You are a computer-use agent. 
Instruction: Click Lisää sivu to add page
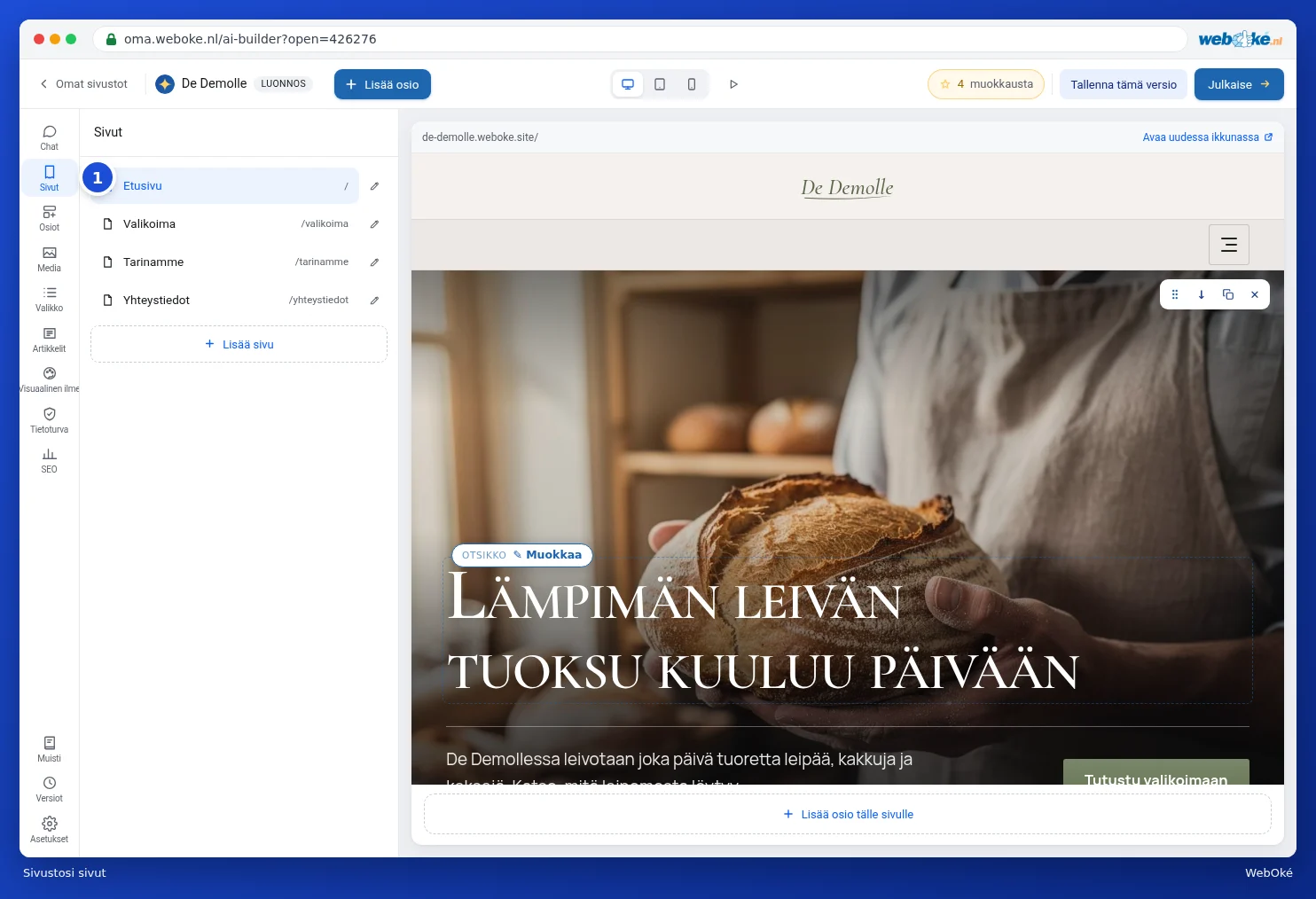(x=239, y=344)
